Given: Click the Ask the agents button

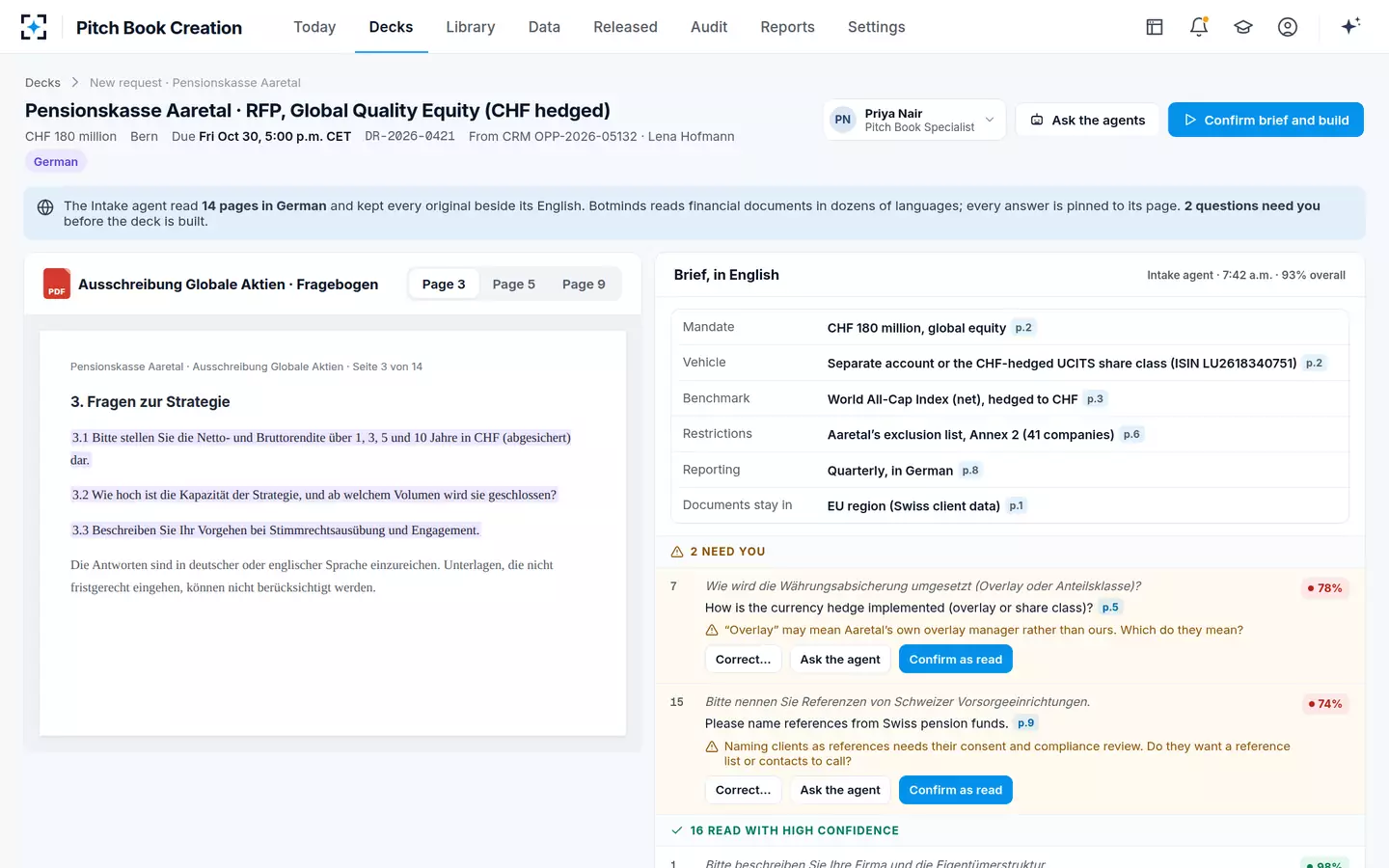Looking at the screenshot, I should [x=1087, y=120].
